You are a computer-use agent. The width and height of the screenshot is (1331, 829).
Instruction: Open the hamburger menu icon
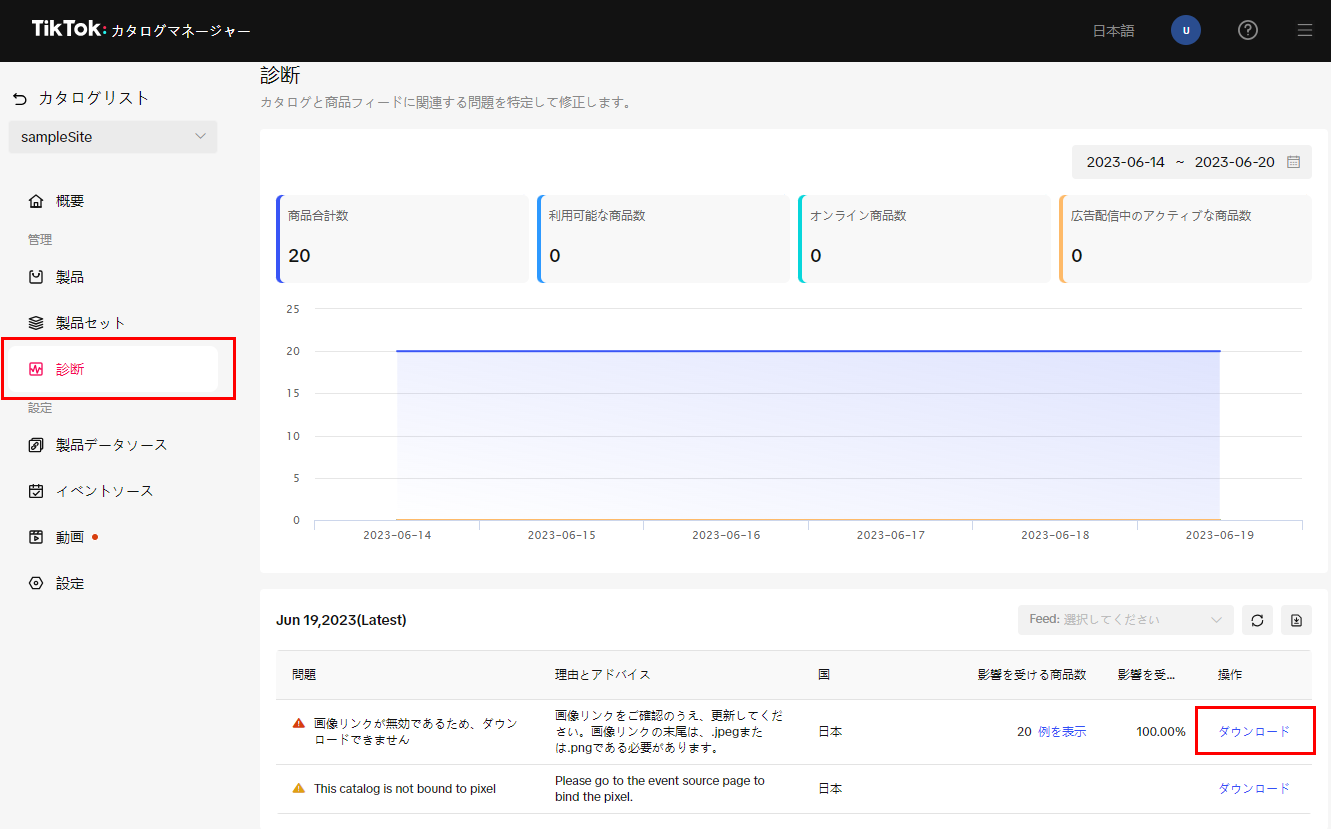pos(1304,30)
